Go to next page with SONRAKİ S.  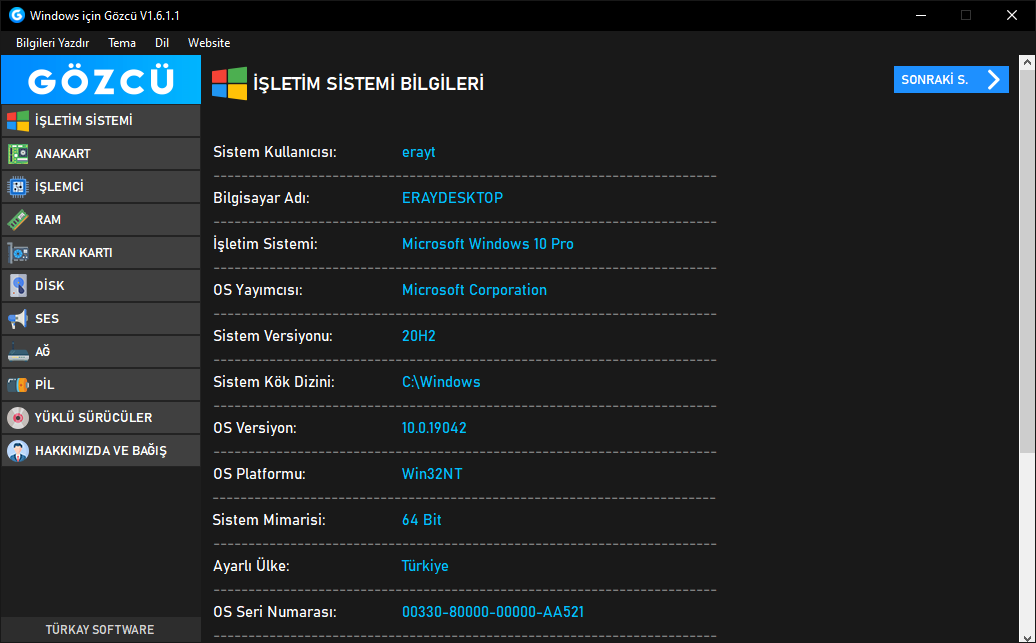pos(951,80)
